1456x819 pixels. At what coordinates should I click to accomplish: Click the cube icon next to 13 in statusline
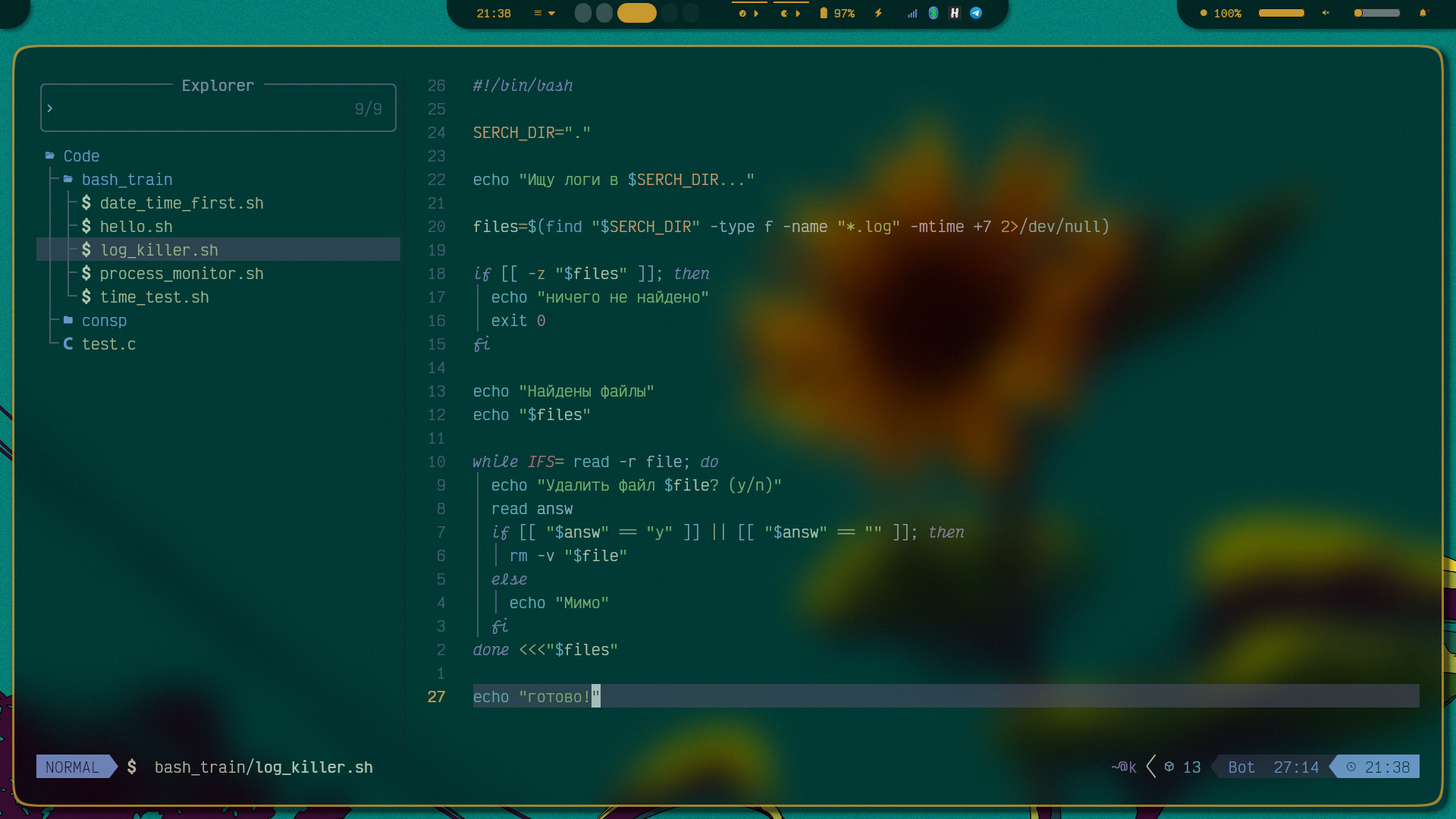pyautogui.click(x=1169, y=767)
